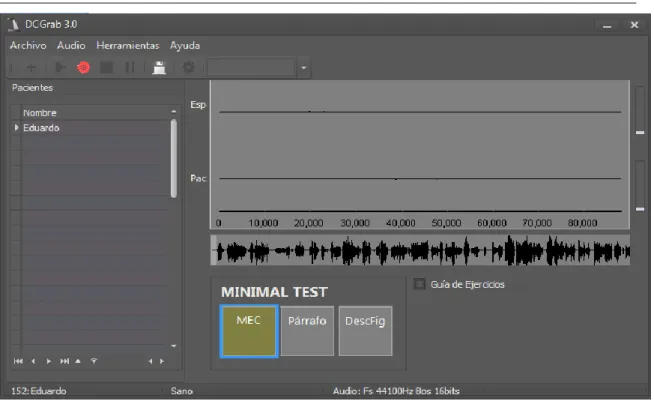
Task: Close the DCGrab window
Action: point(634,25)
